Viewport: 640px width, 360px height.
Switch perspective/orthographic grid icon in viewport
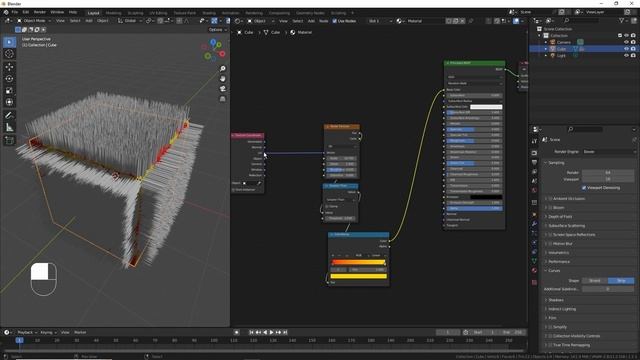pos(223,99)
